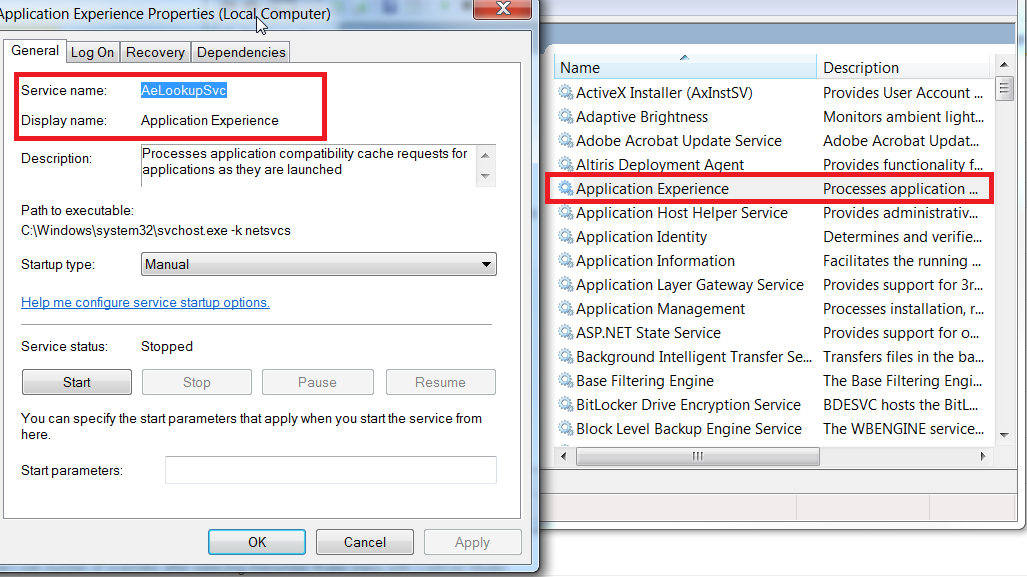Click the Application Information service gear icon

pos(565,261)
